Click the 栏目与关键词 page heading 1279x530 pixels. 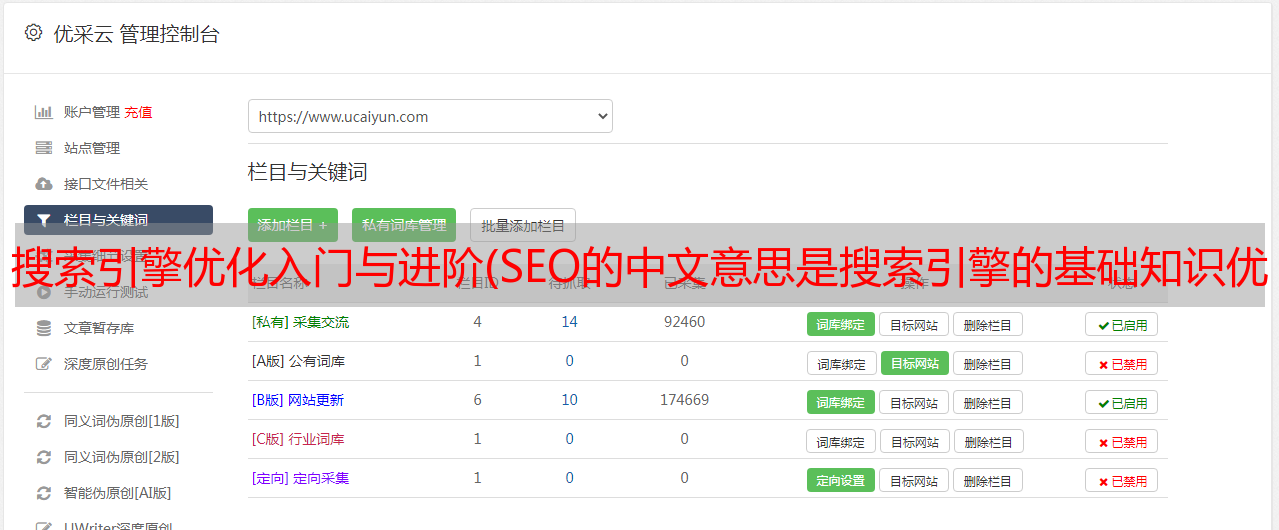308,172
